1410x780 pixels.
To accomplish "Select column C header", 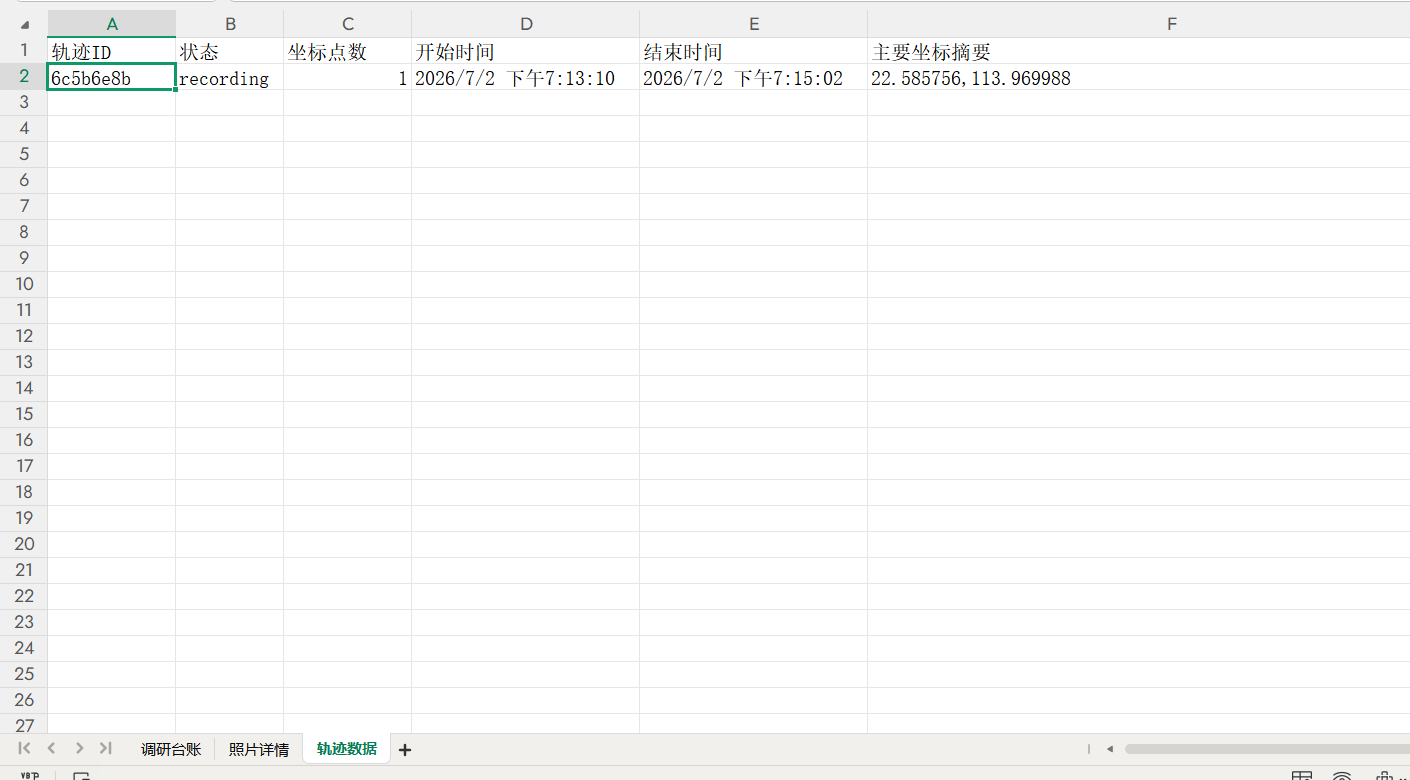I will point(348,24).
